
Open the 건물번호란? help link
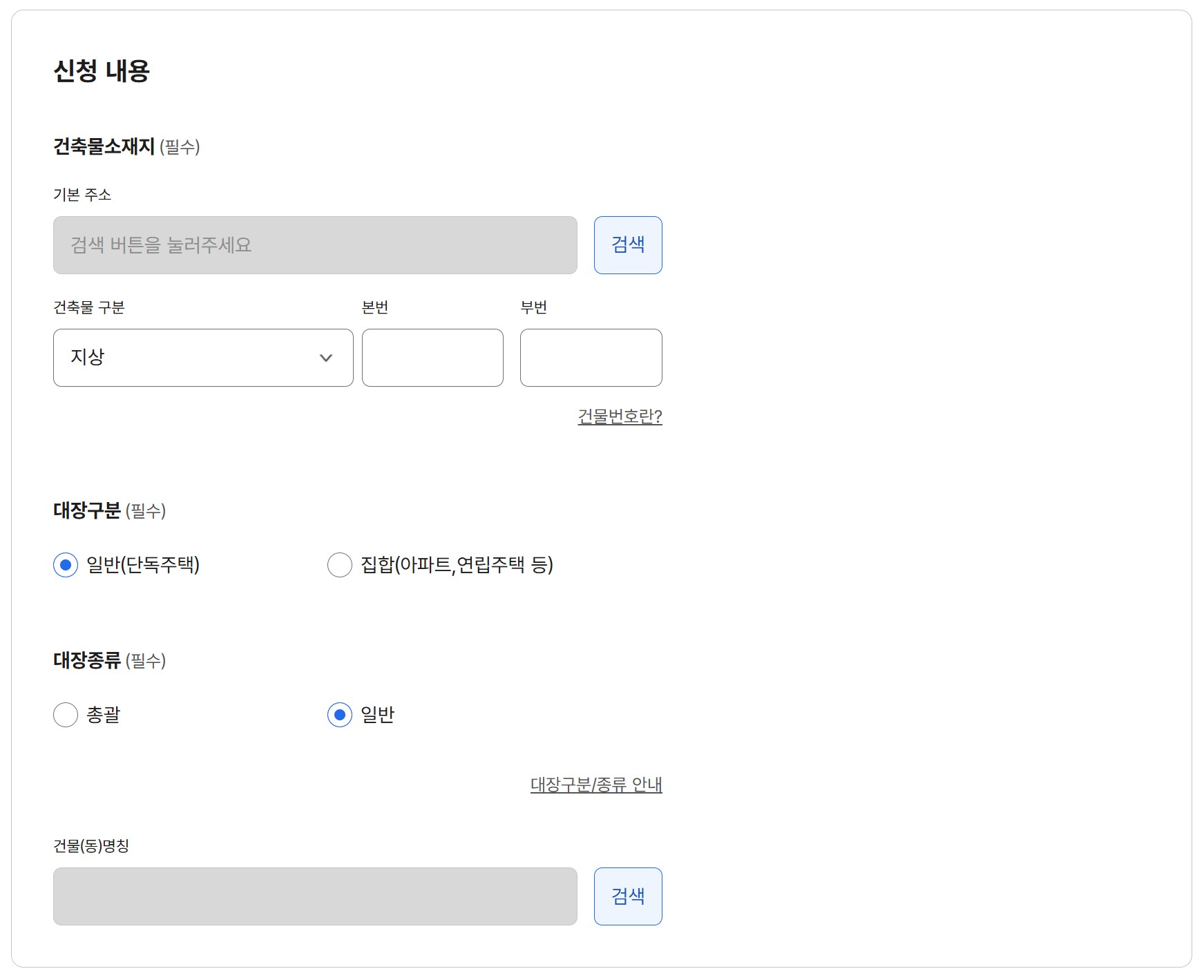620,416
